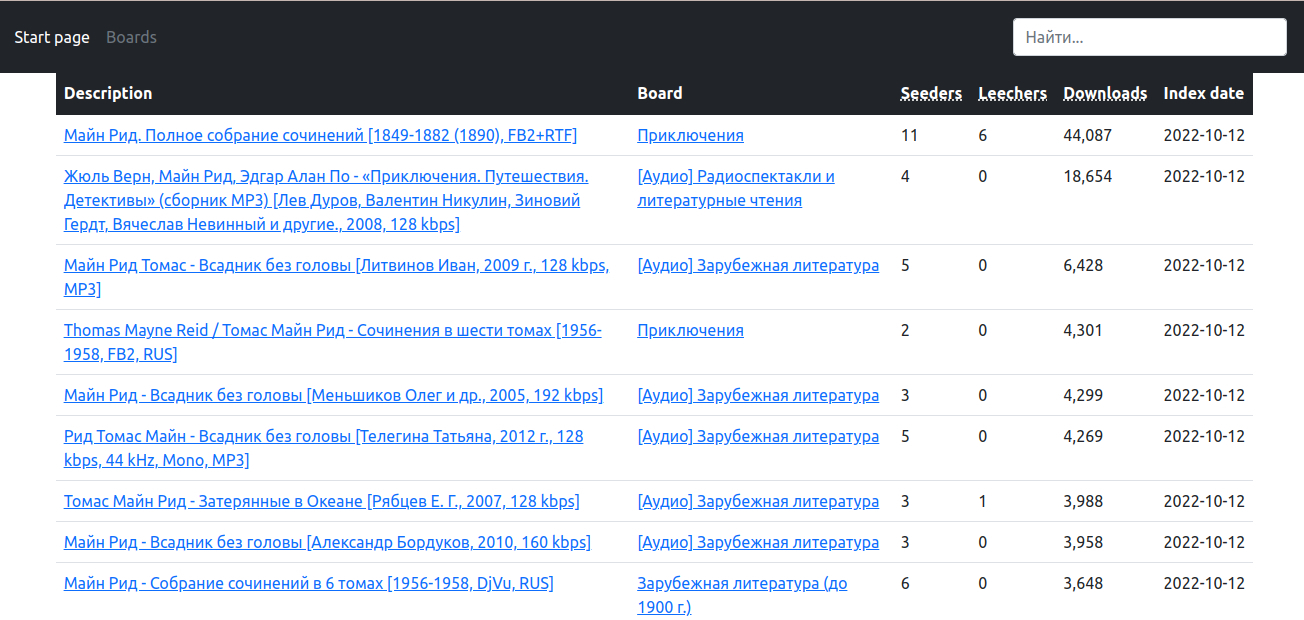Focus the Найти search field
Screen dimensions: 1304x620
point(1150,37)
